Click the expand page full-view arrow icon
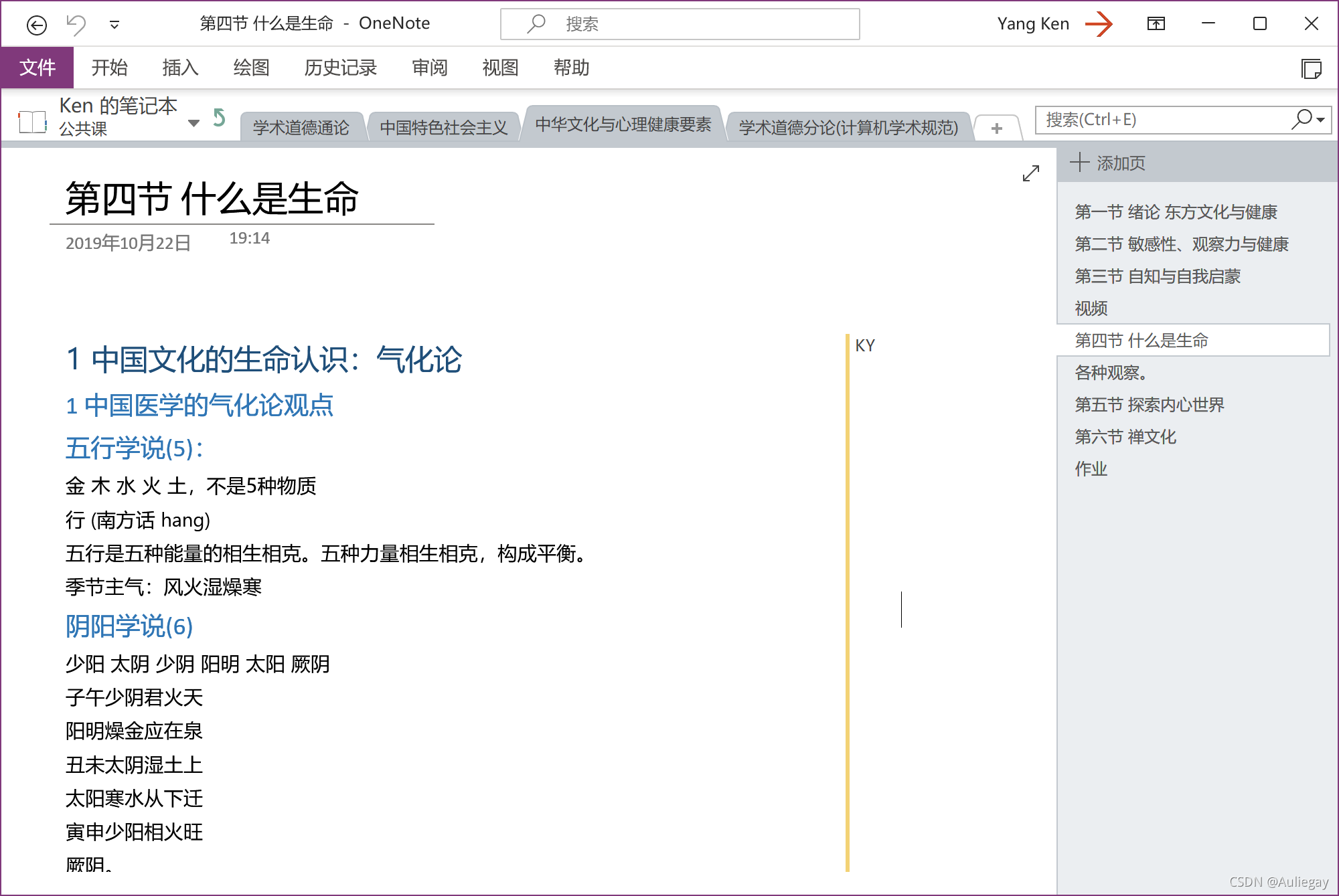Viewport: 1339px width, 896px height. (x=1031, y=173)
